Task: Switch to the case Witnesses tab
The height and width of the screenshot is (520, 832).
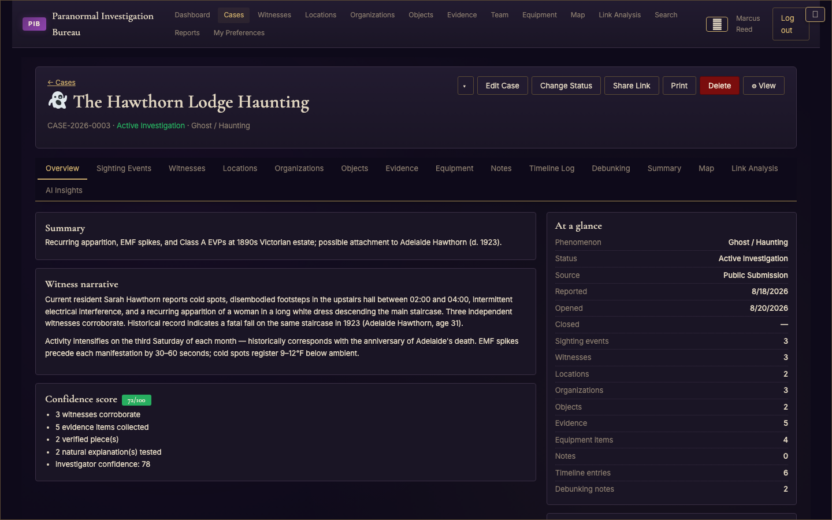Action: (x=187, y=168)
